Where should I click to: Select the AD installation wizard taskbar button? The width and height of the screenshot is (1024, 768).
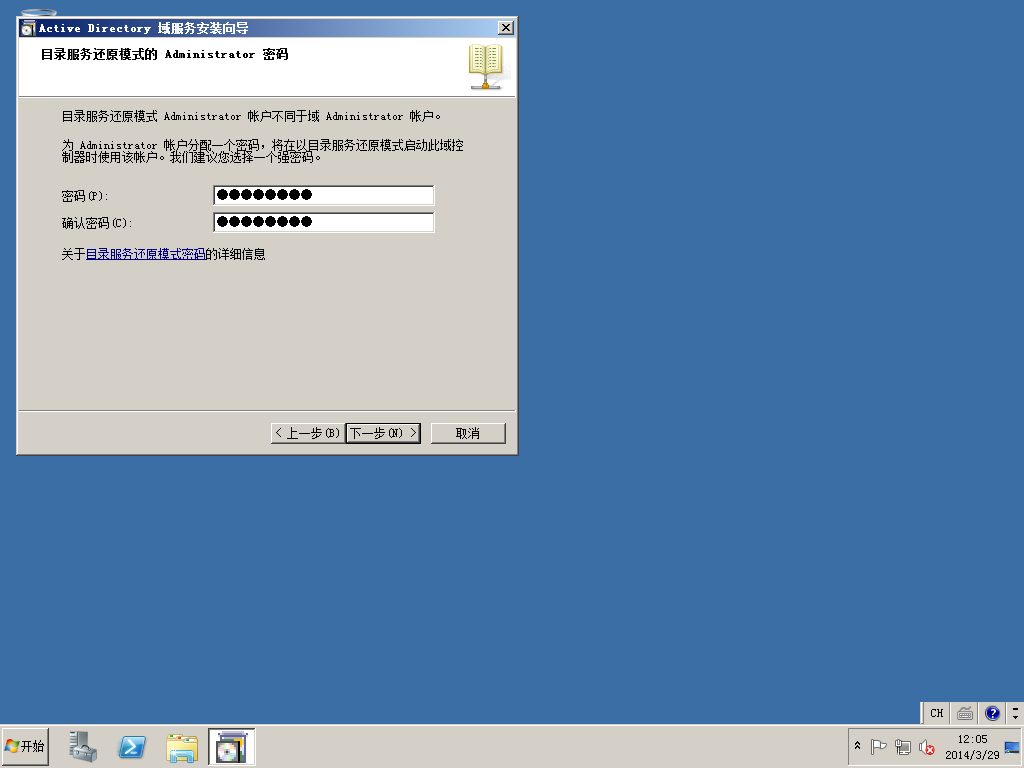click(x=231, y=746)
